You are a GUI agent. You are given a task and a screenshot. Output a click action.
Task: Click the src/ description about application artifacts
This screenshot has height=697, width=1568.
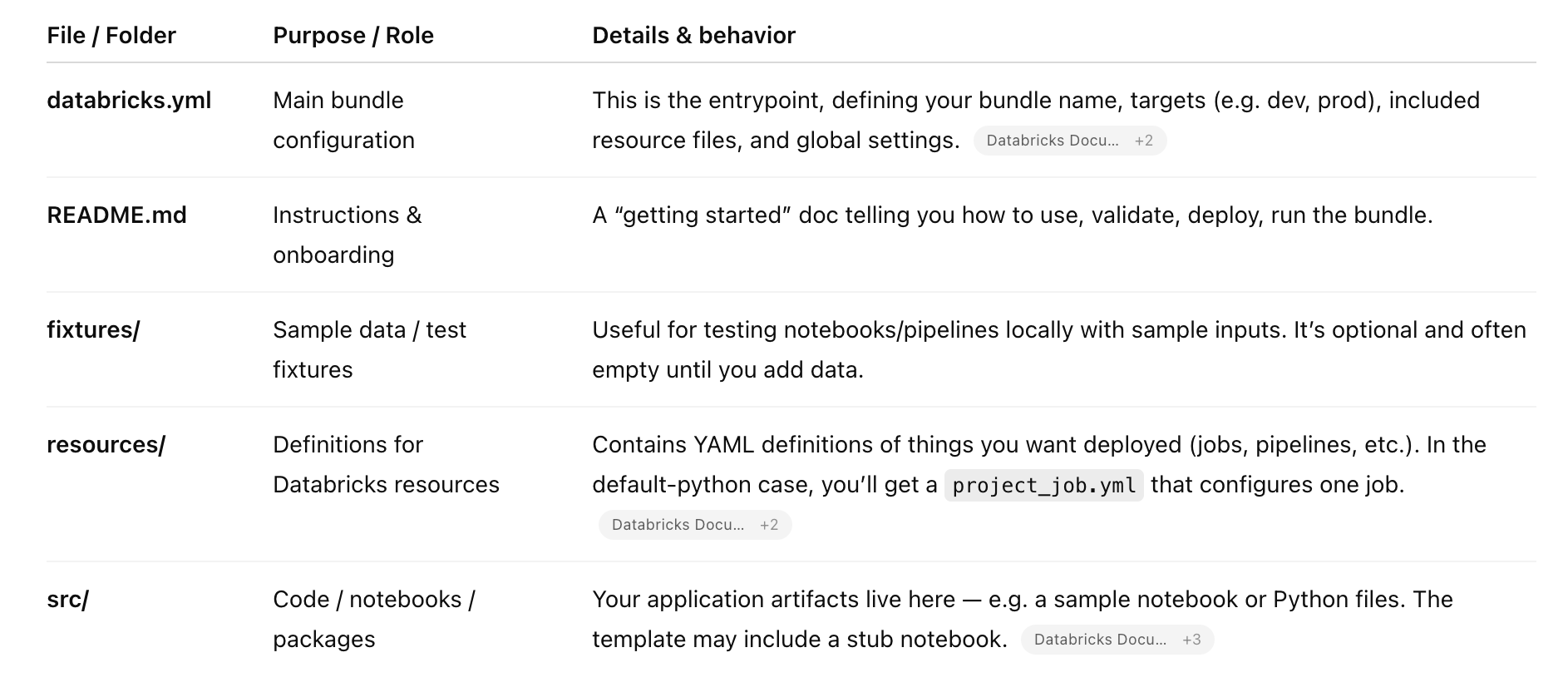[1022, 600]
